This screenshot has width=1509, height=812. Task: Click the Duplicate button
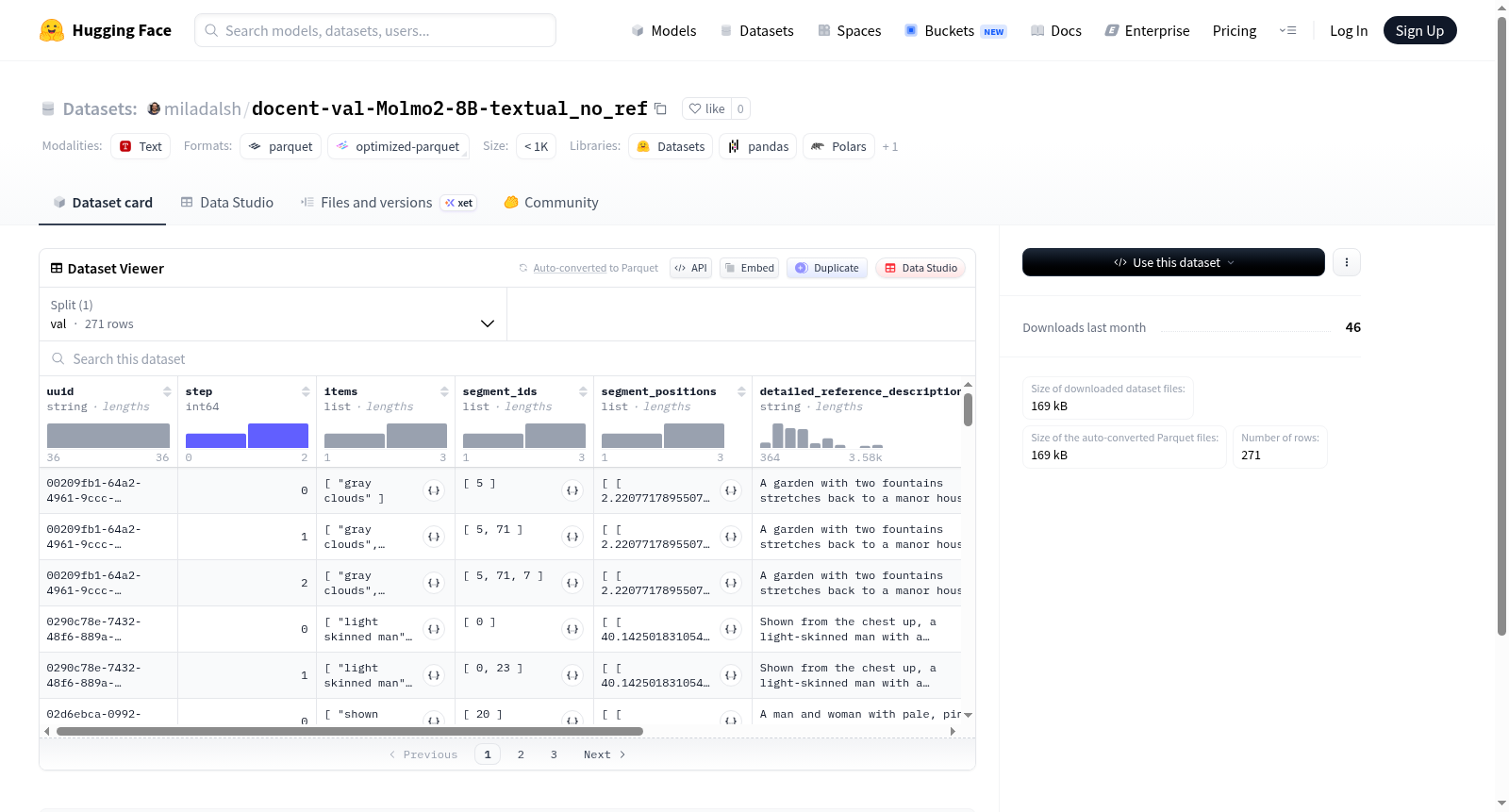[827, 268]
